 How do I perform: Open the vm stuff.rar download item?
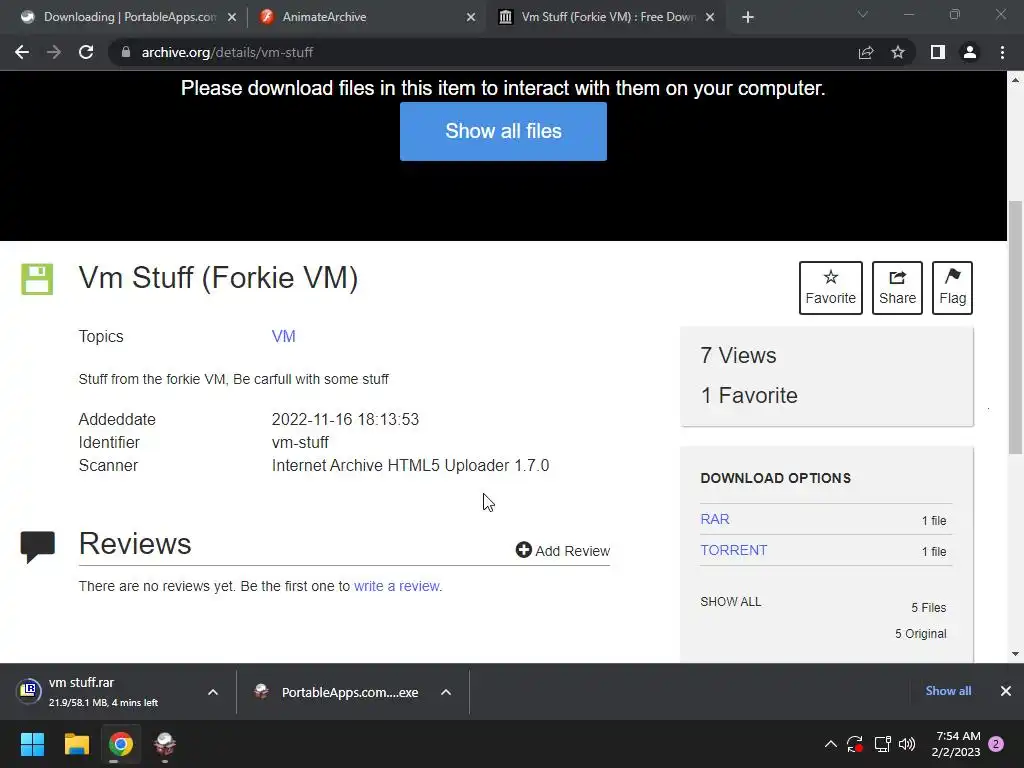point(104,692)
